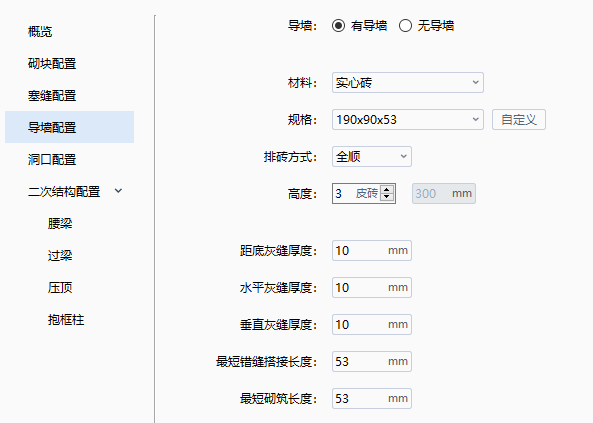Screen dimensions: 593x423
Task: Select the 导墙配置 sidebar item
Action: (x=70, y=127)
